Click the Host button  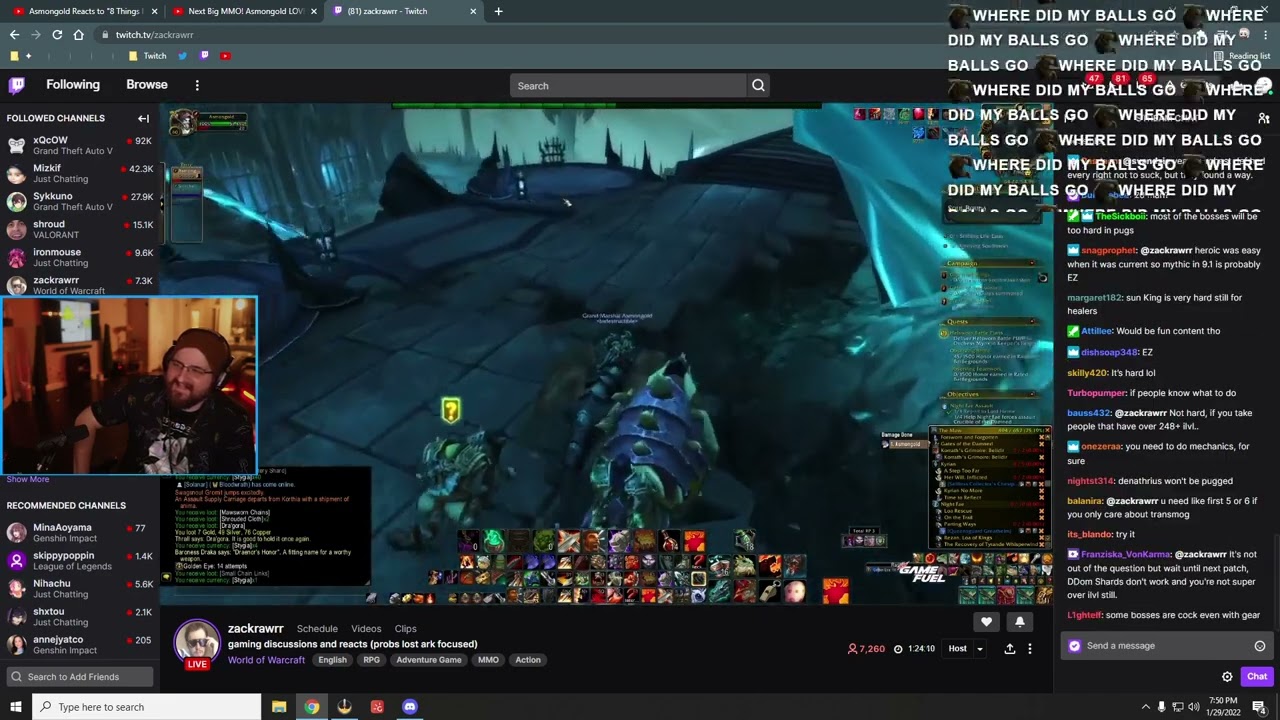(957, 648)
